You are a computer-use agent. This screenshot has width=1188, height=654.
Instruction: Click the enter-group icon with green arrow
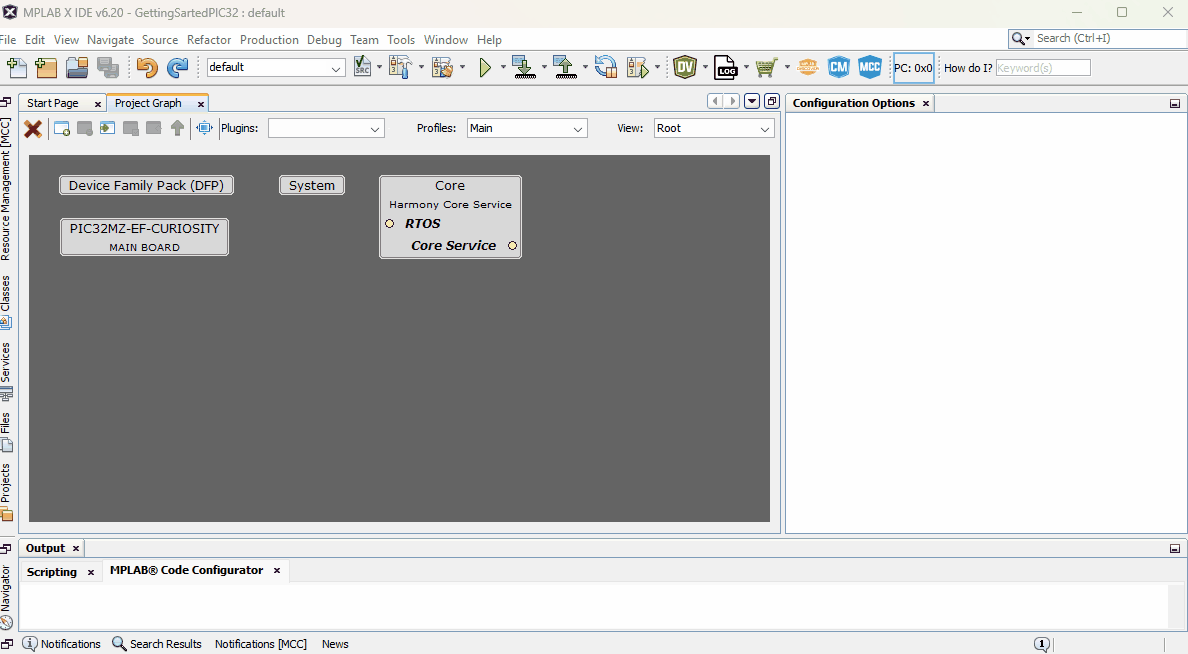pos(108,128)
